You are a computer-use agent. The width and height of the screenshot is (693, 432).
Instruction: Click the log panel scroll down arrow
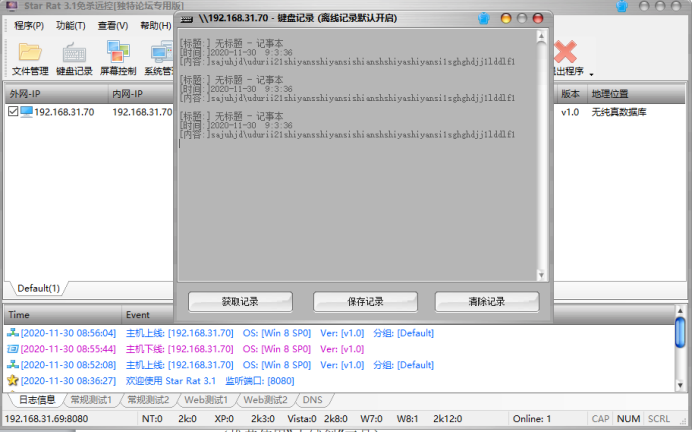[x=680, y=386]
